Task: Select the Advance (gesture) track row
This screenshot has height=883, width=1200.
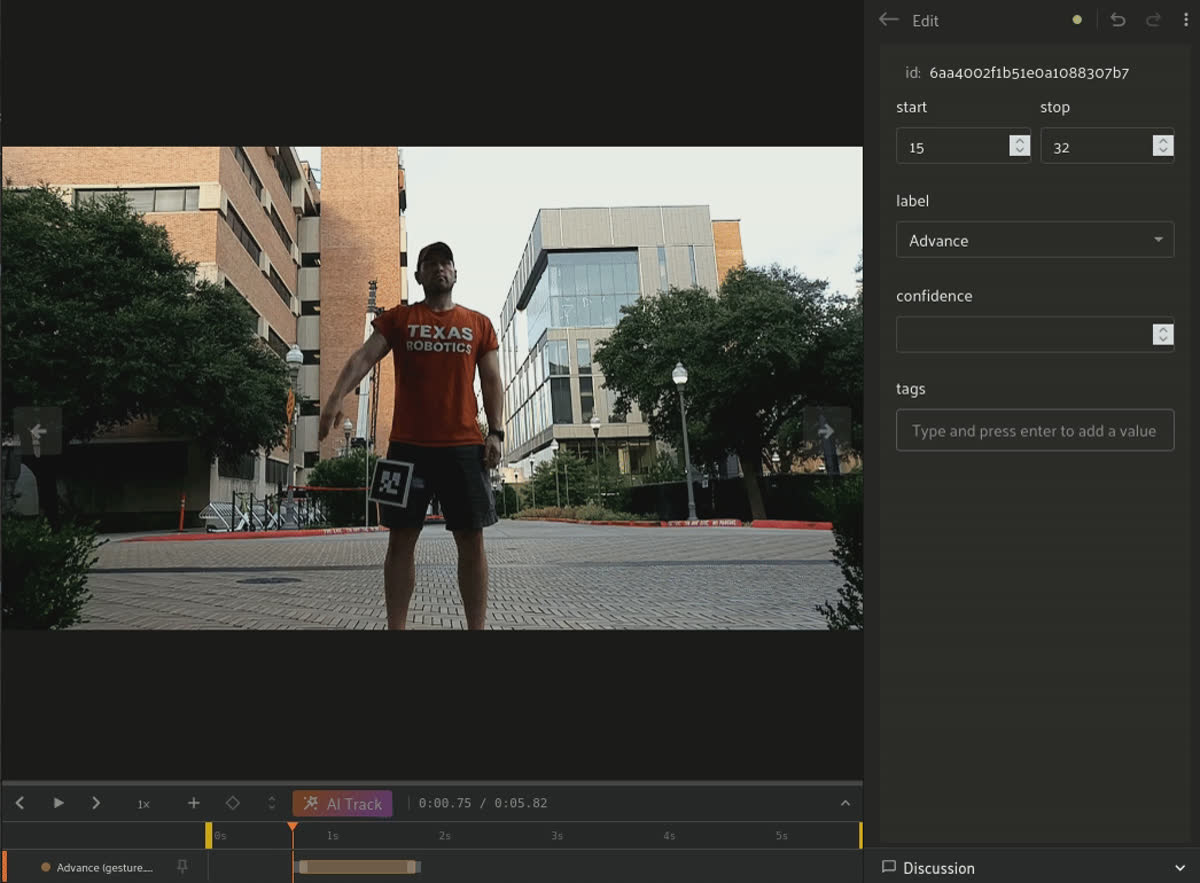Action: click(x=105, y=867)
